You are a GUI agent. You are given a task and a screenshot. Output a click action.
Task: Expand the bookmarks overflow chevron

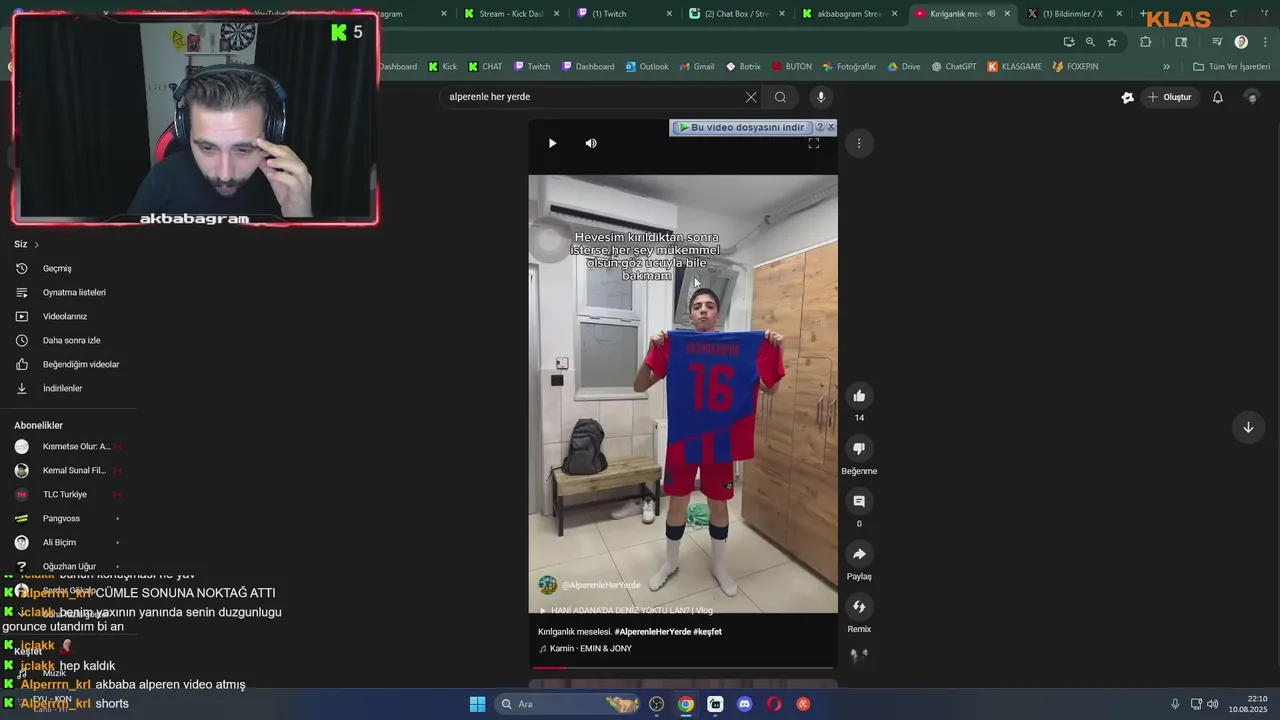point(1166,67)
